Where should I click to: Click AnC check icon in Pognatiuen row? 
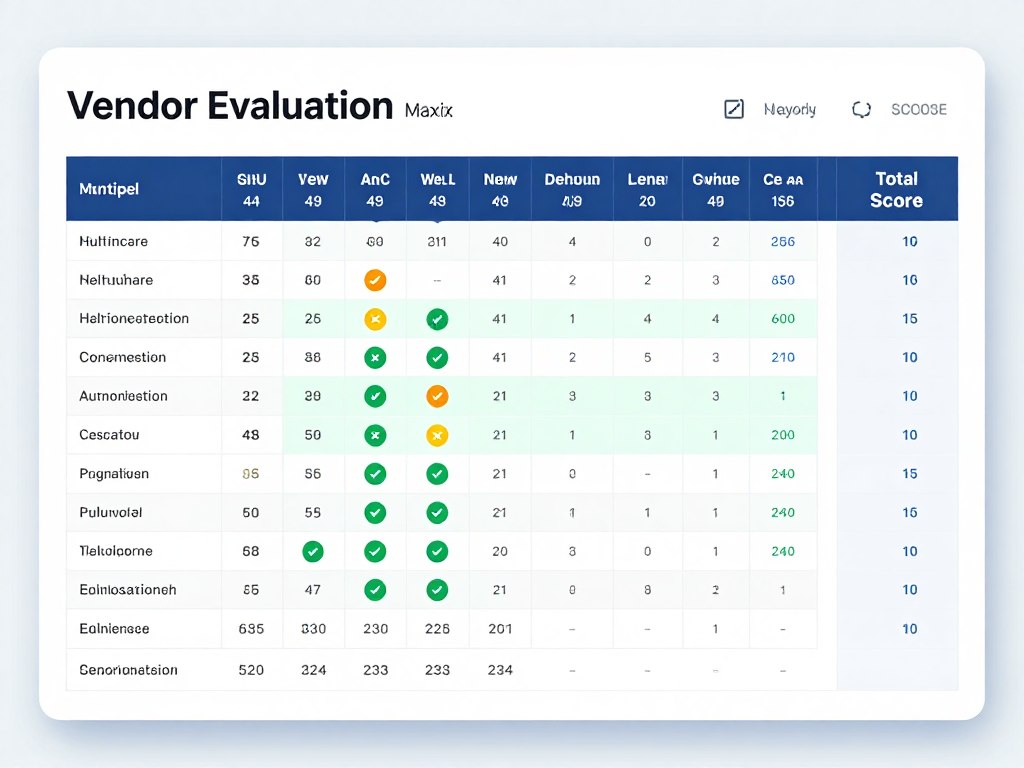tap(375, 474)
